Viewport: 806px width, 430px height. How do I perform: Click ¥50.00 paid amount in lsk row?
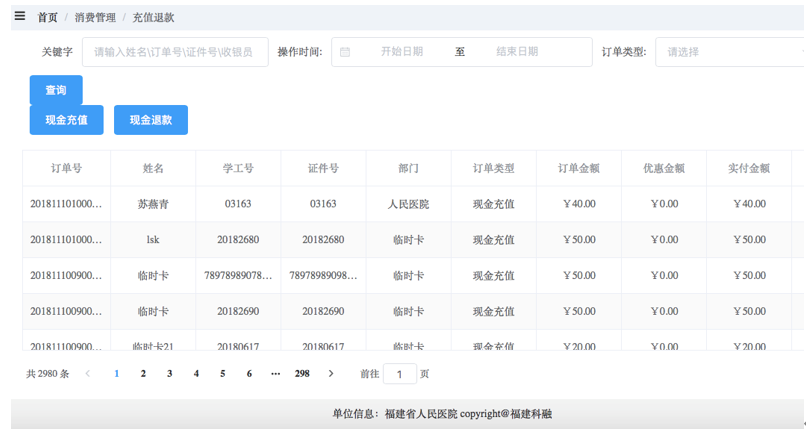tap(749, 239)
